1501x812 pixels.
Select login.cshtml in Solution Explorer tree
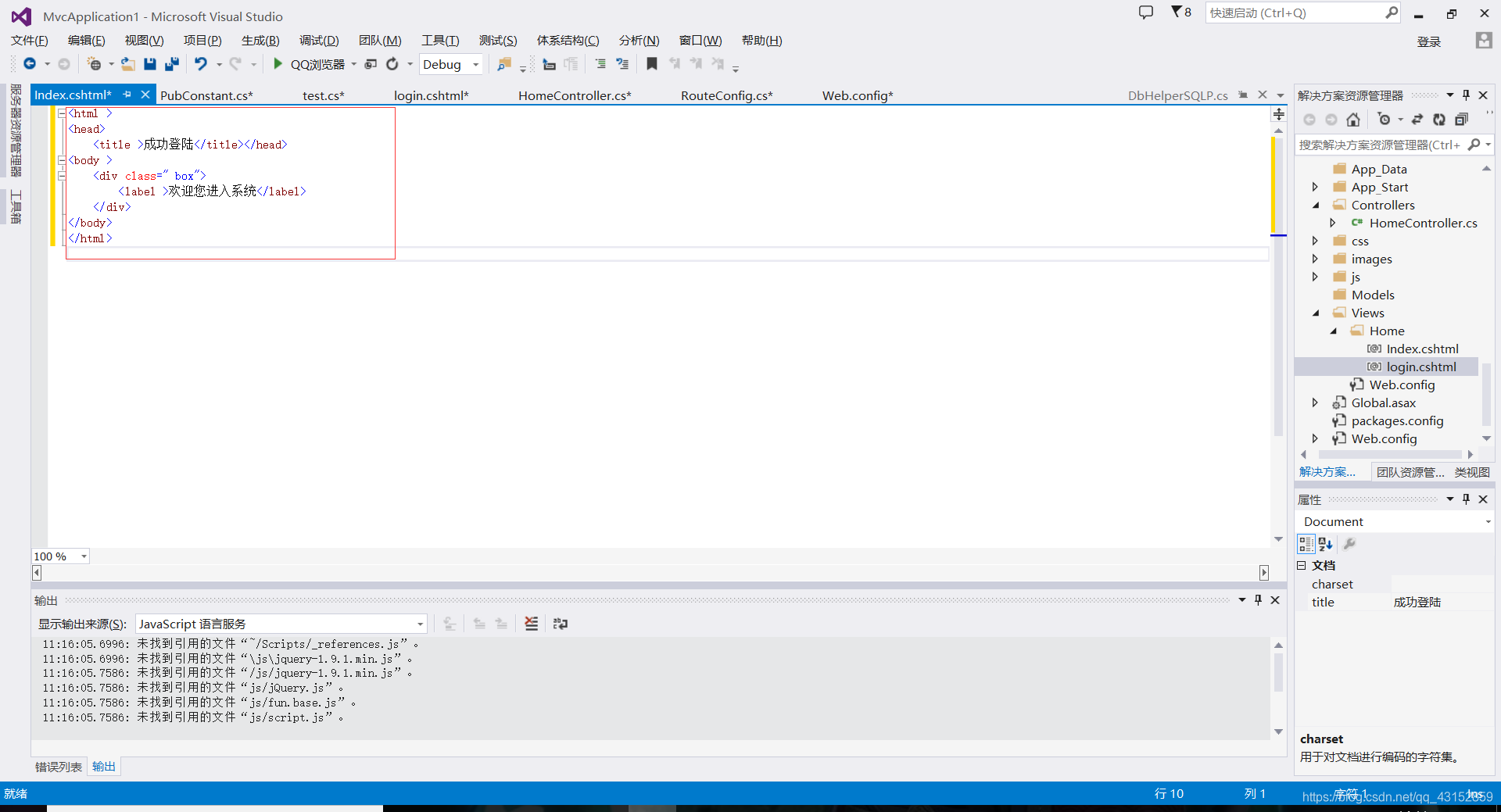click(1421, 367)
